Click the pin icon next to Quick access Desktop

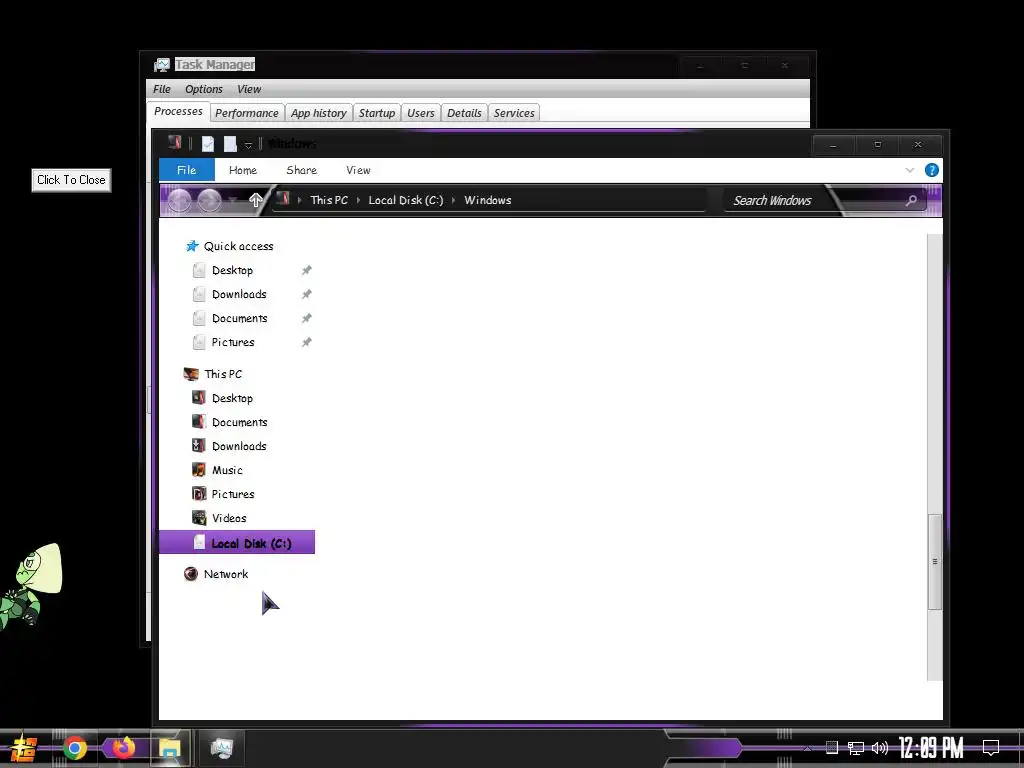point(306,270)
